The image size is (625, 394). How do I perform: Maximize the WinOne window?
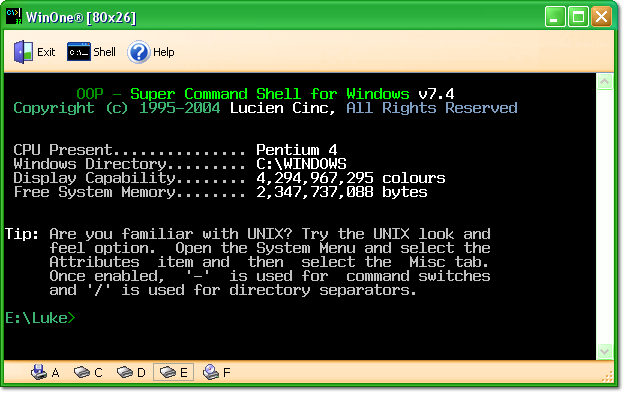tap(578, 17)
